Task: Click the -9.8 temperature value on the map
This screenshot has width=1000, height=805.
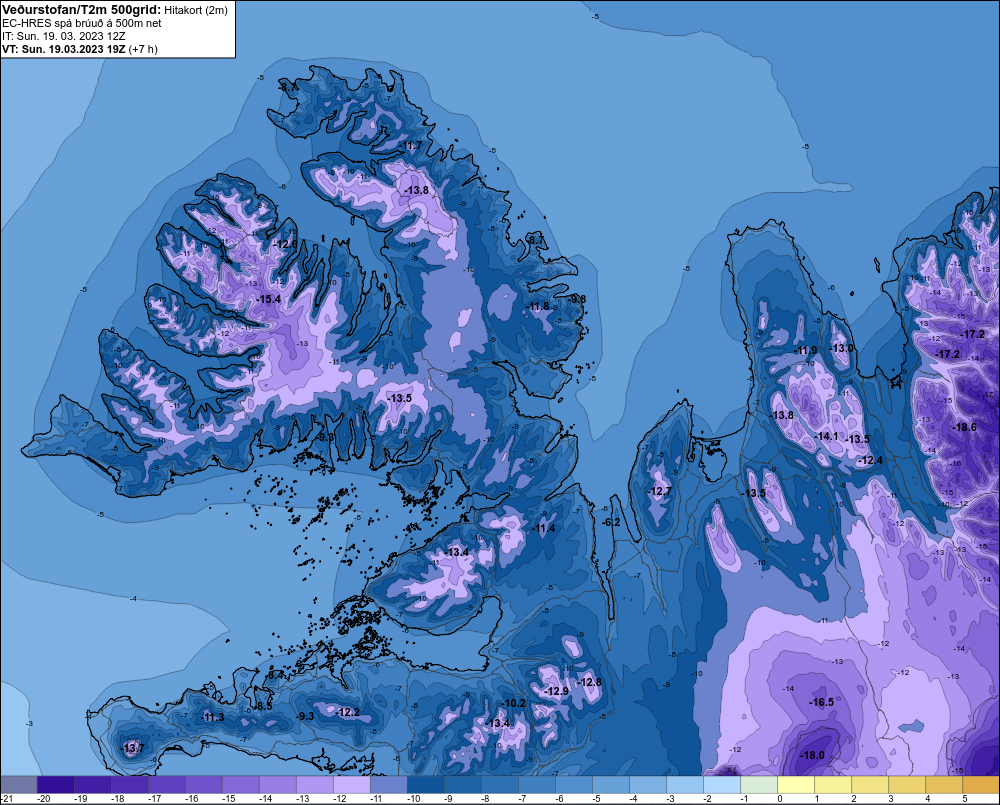Action: [577, 299]
